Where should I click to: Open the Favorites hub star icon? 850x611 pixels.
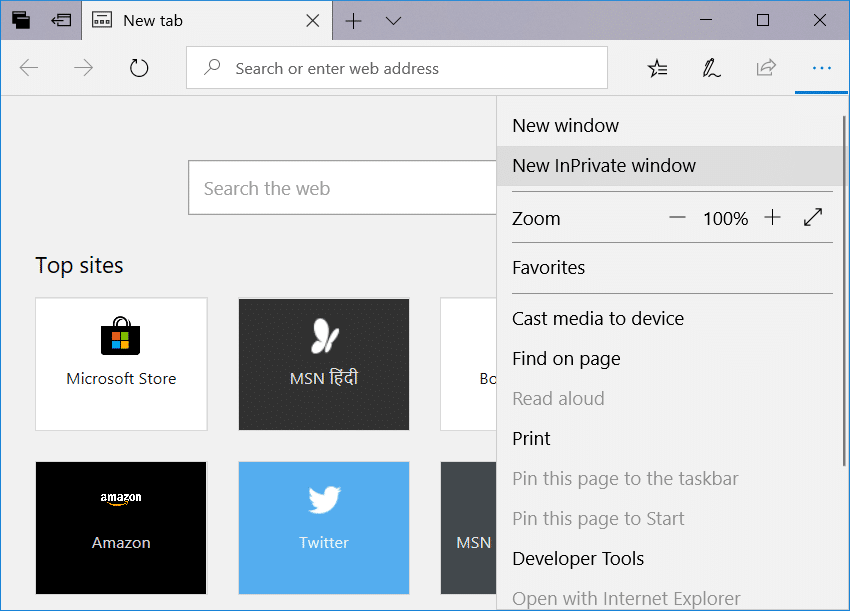point(657,68)
